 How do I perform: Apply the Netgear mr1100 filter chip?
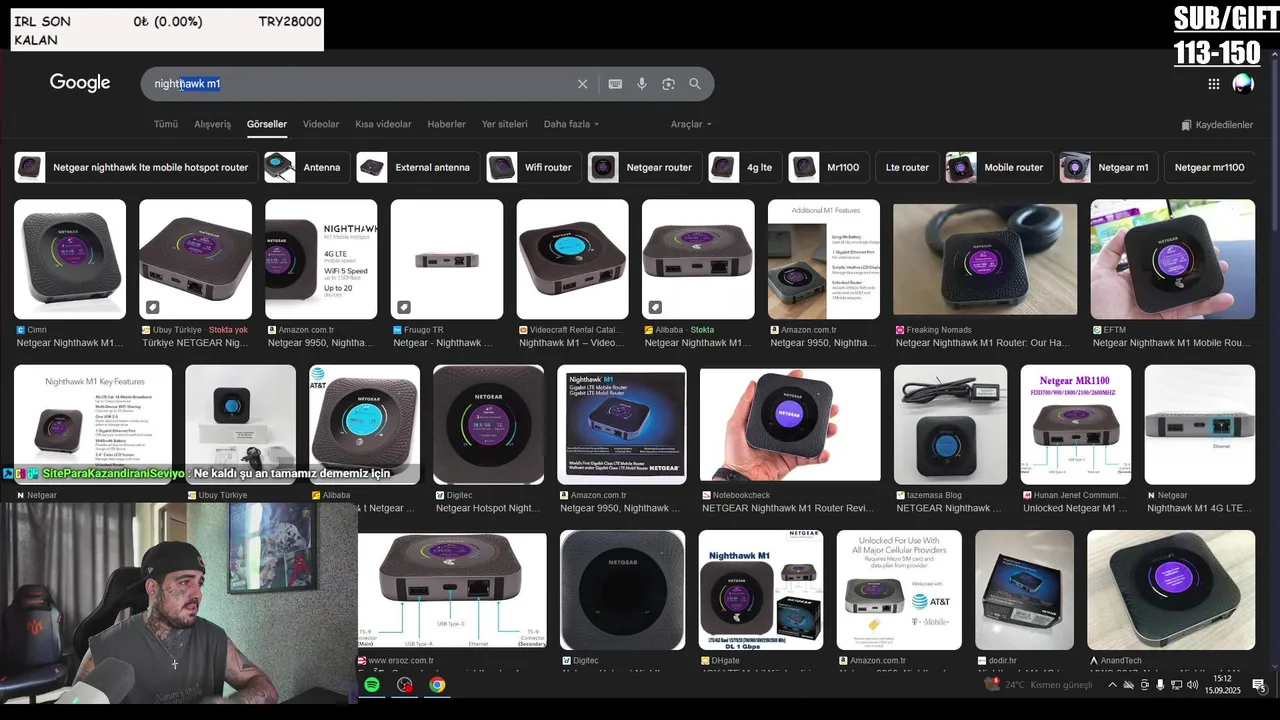1209,167
